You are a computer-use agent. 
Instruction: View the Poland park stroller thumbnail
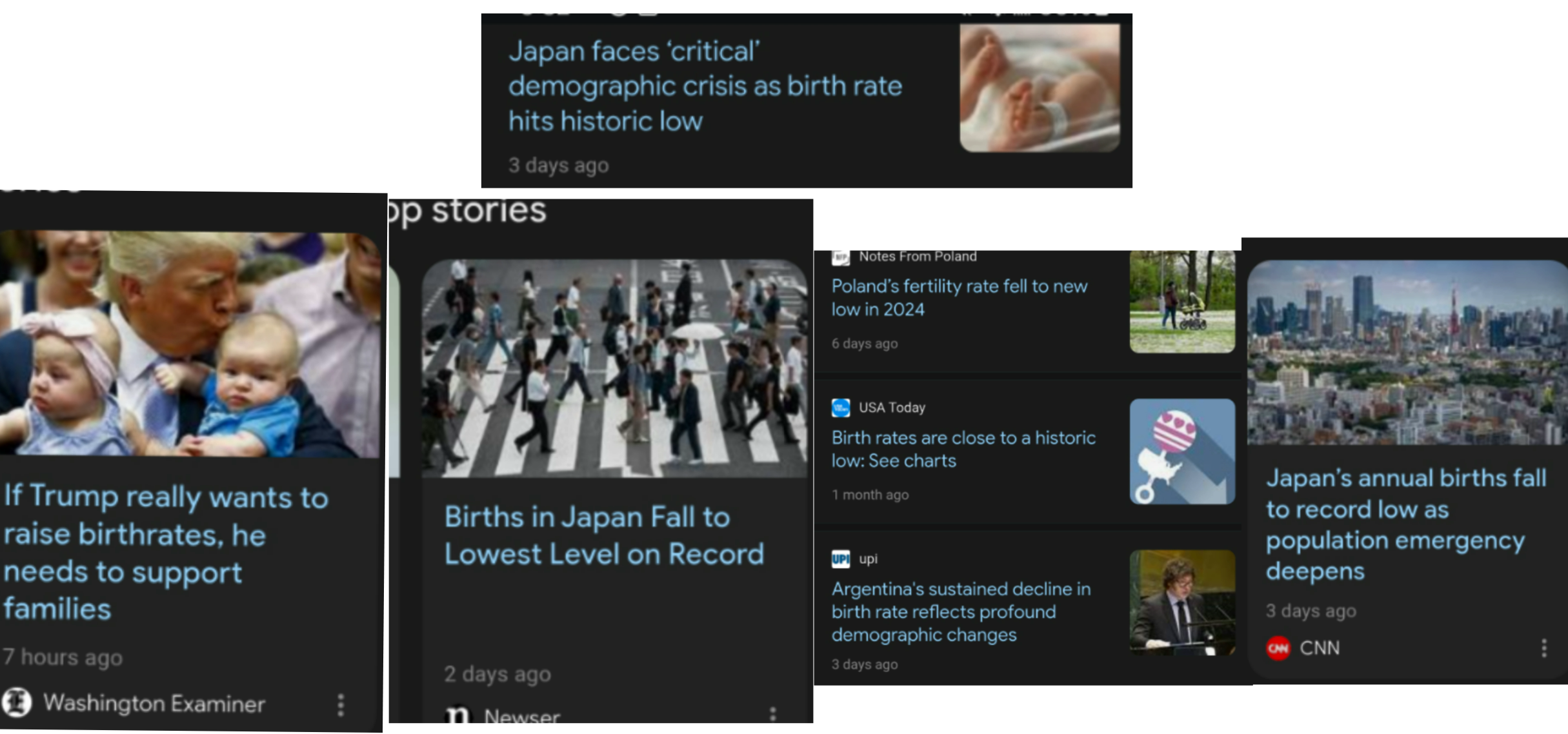pyautogui.click(x=1182, y=302)
